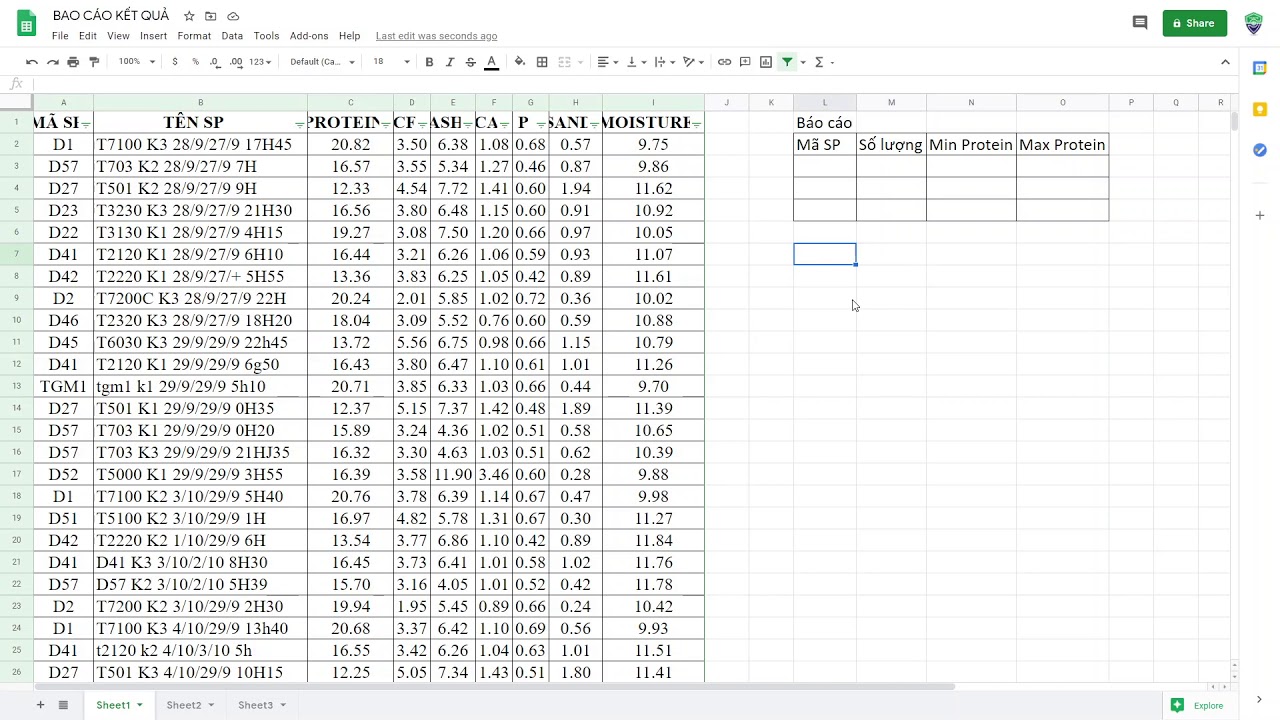Toggle italic formatting
The height and width of the screenshot is (720, 1280).
[x=450, y=62]
